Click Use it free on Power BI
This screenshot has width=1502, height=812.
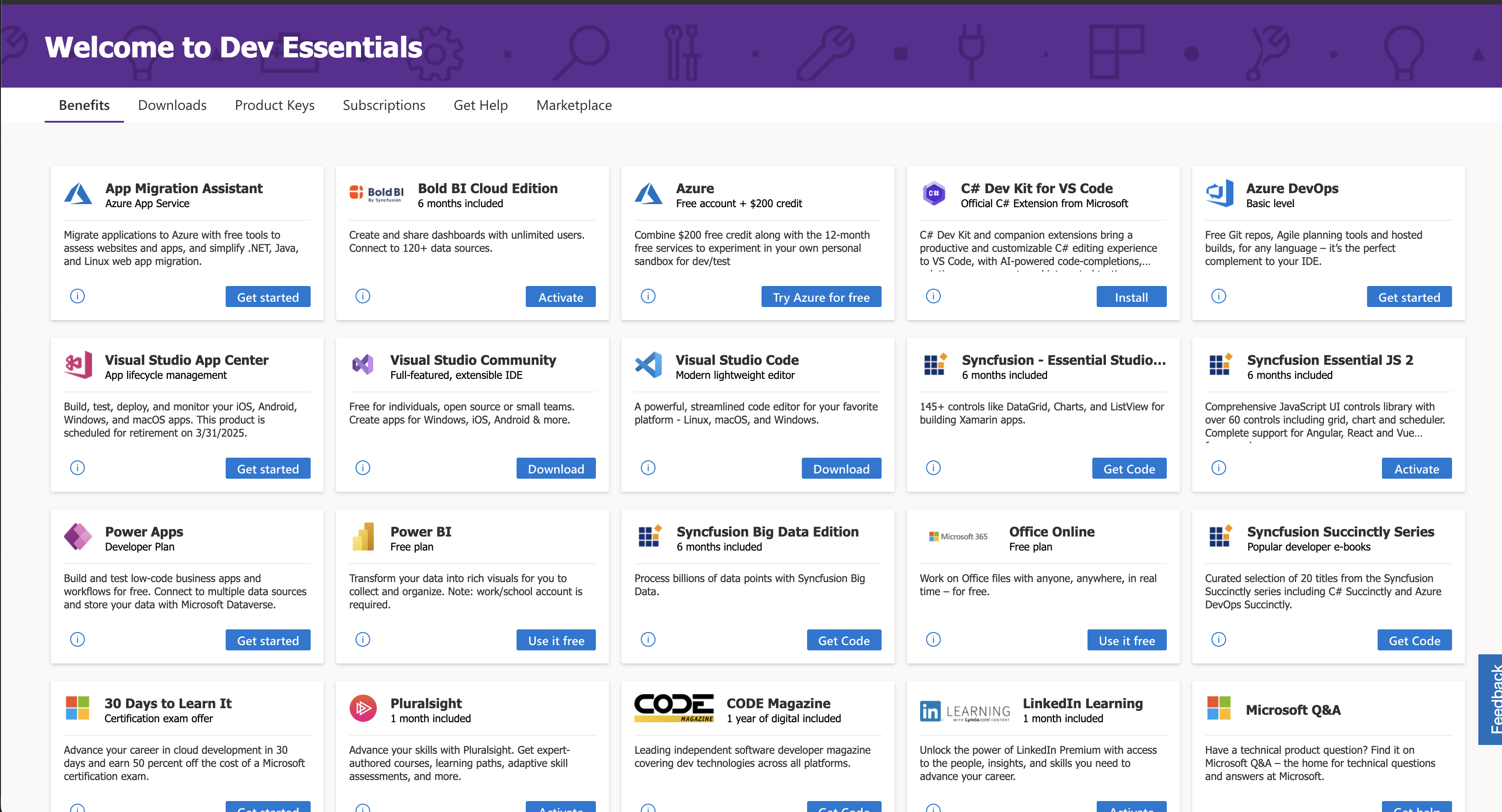pos(556,641)
